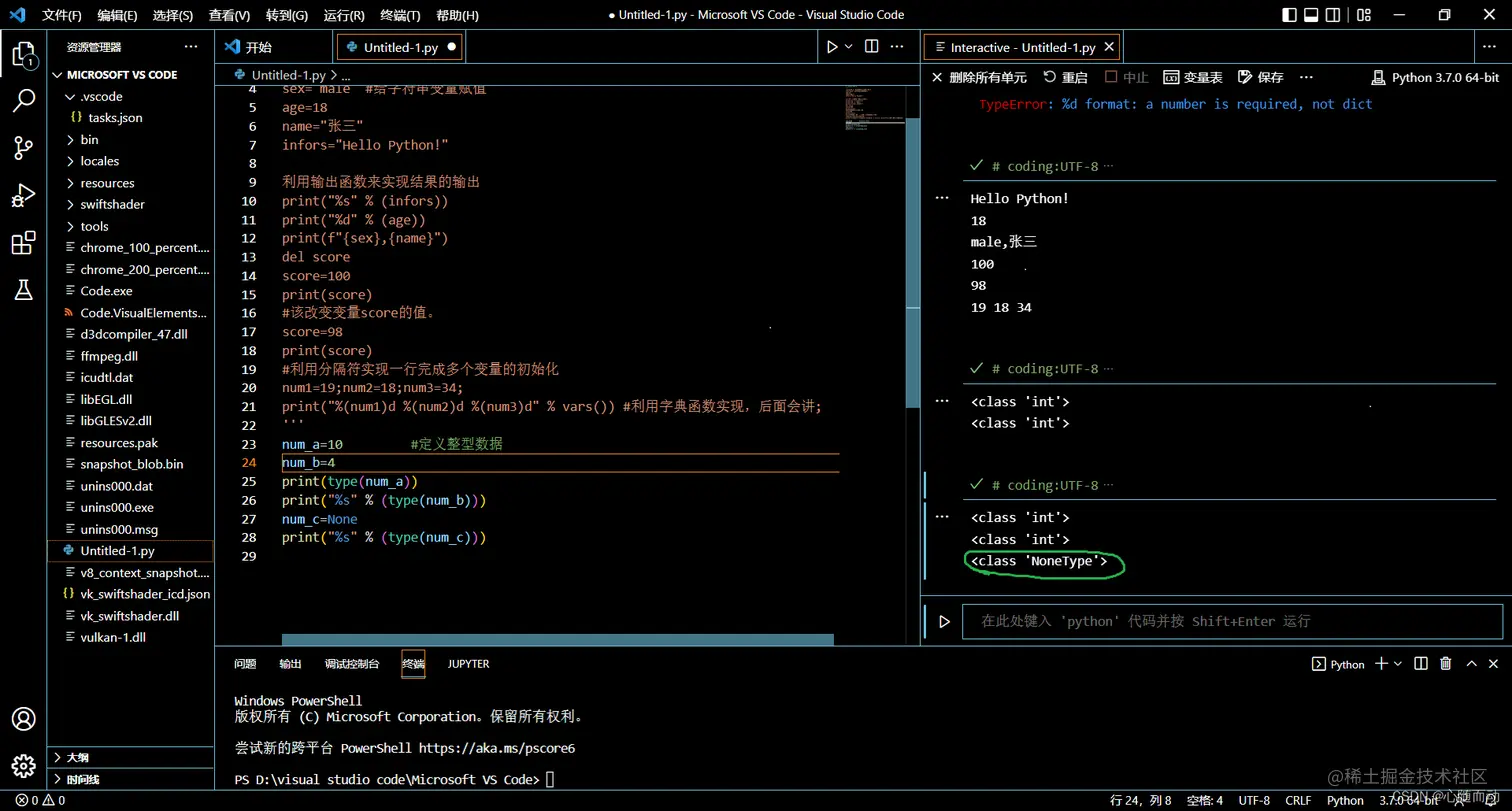This screenshot has width=1512, height=811.
Task: Change the CRLF line ending setting
Action: click(x=1298, y=800)
